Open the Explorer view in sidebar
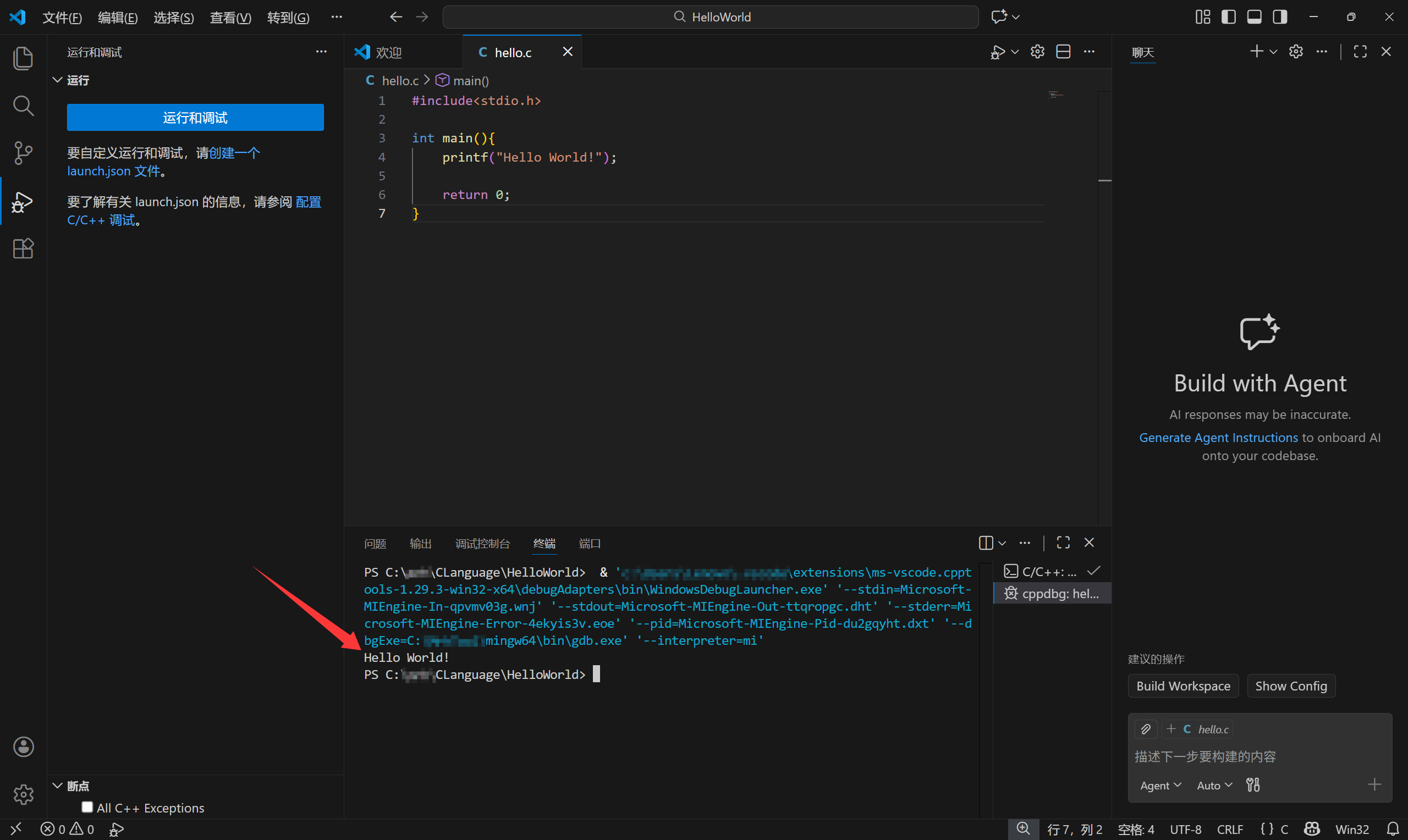The image size is (1408, 840). (23, 58)
